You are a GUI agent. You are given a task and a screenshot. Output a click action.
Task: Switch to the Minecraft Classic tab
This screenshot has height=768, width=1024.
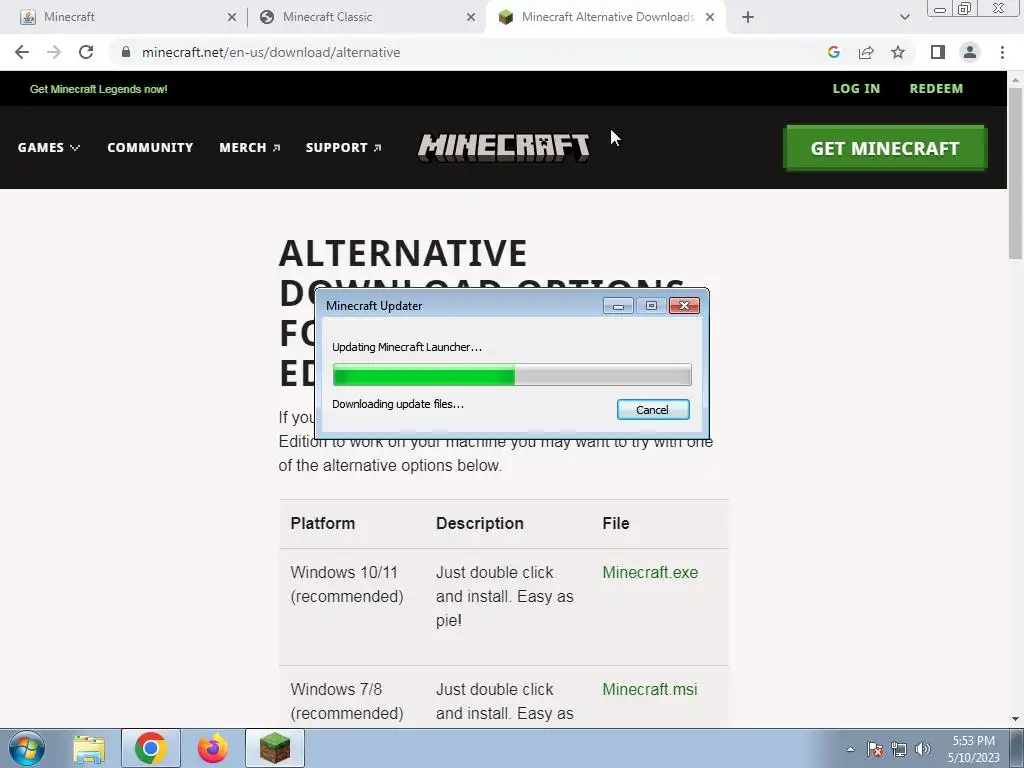click(366, 17)
